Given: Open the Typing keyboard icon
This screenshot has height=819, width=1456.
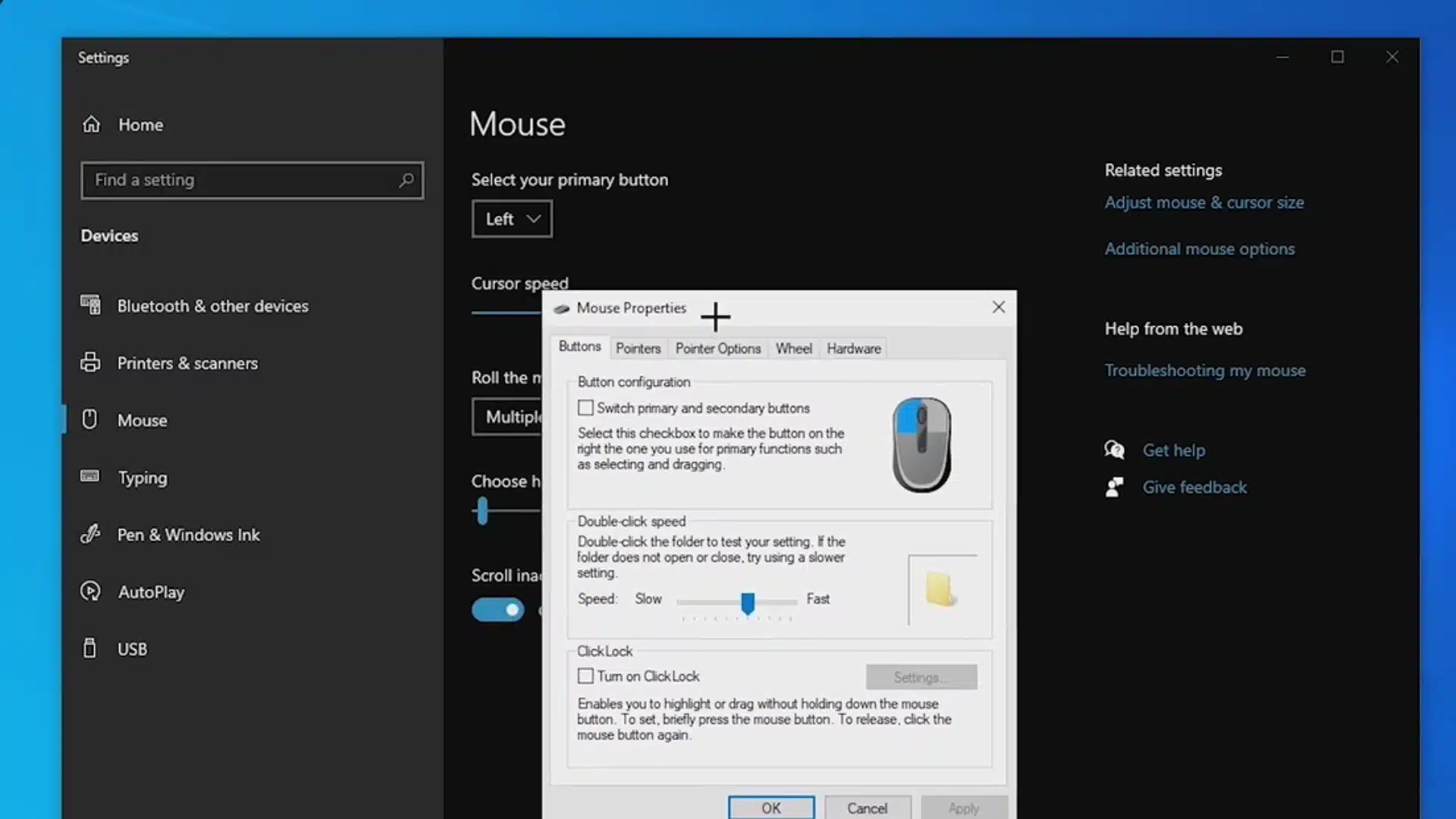Looking at the screenshot, I should coord(89,476).
